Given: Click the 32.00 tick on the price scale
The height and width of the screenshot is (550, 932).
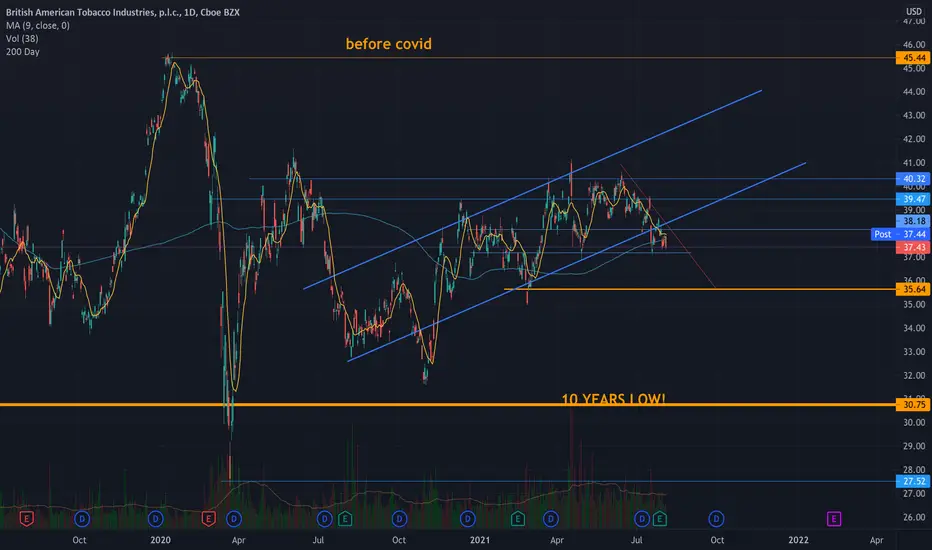Looking at the screenshot, I should (914, 375).
